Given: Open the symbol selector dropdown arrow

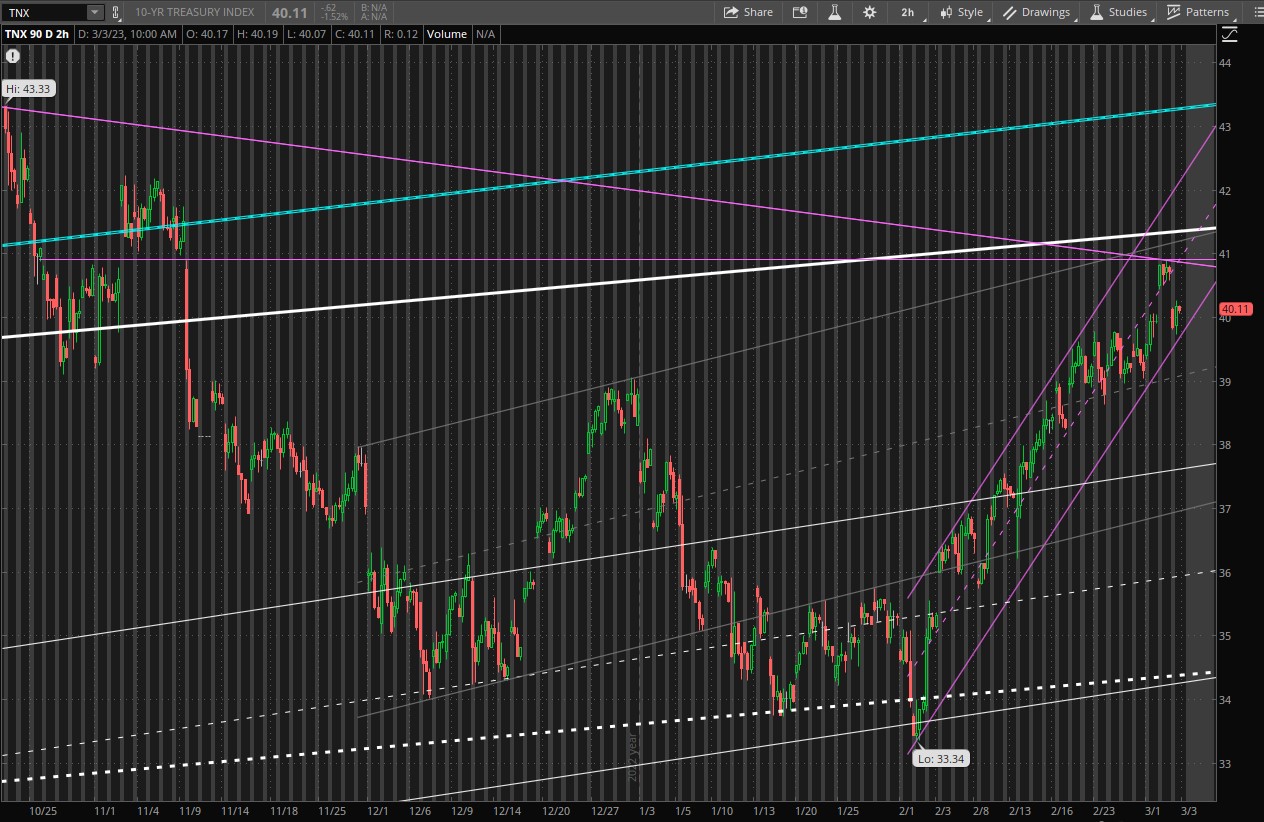Looking at the screenshot, I should pos(94,12).
